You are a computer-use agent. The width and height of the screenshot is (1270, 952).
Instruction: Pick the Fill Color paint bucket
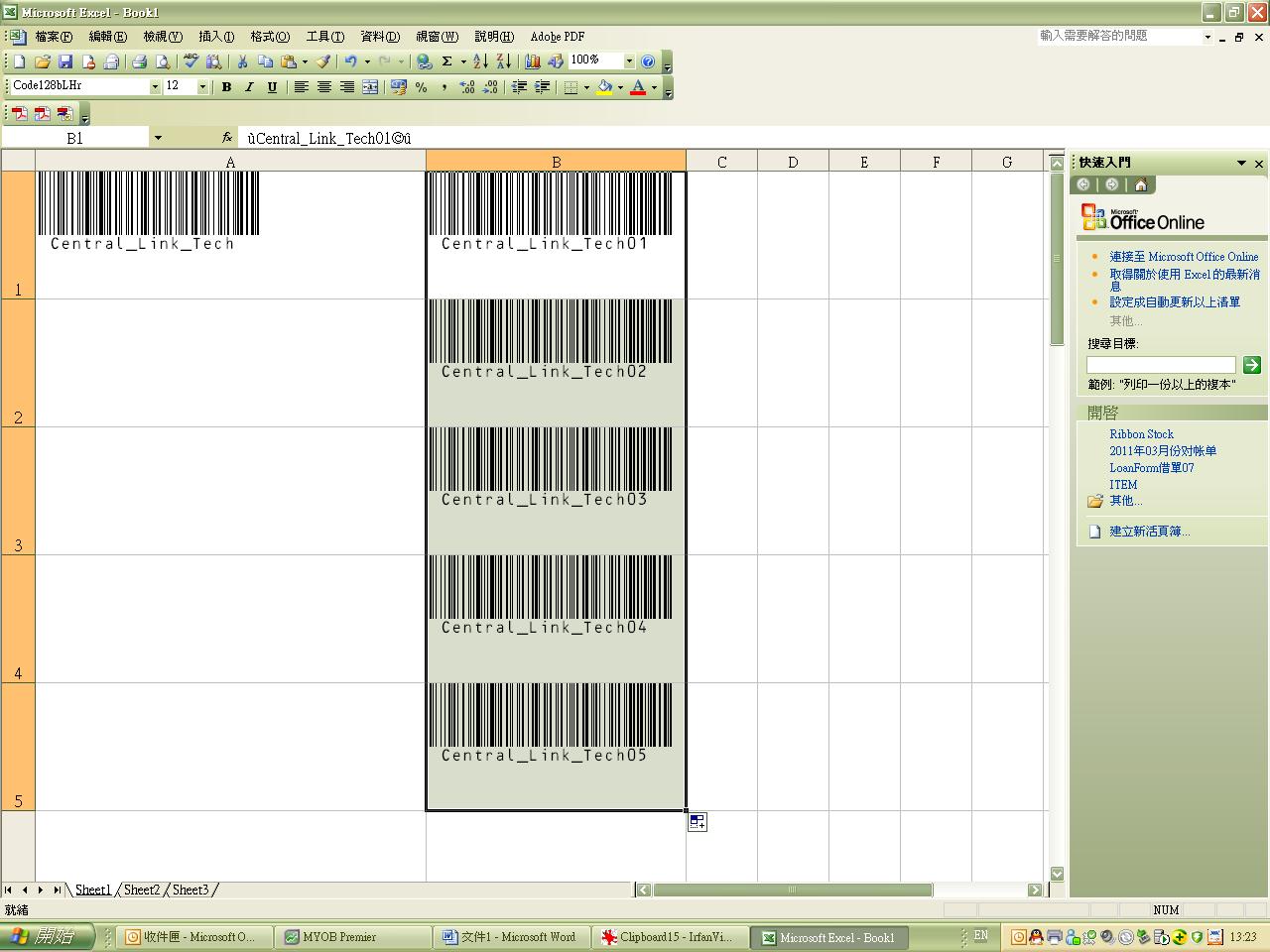tap(604, 87)
